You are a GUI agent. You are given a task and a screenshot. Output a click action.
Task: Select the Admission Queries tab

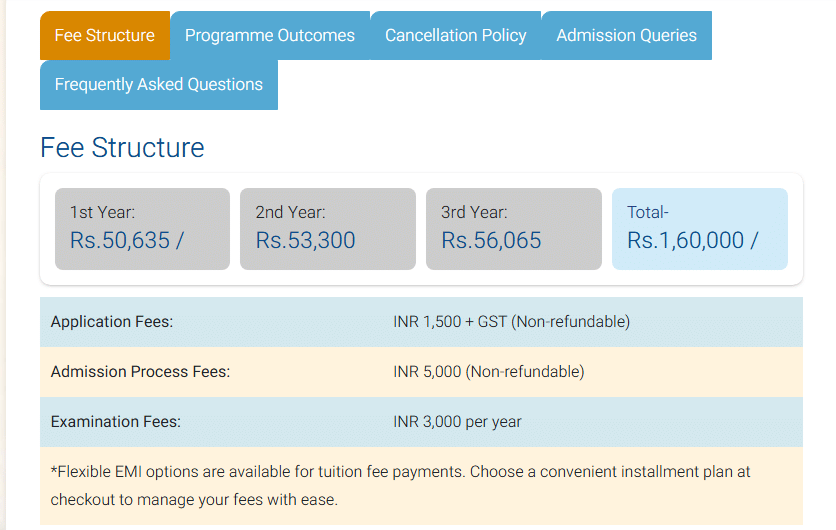coord(626,35)
